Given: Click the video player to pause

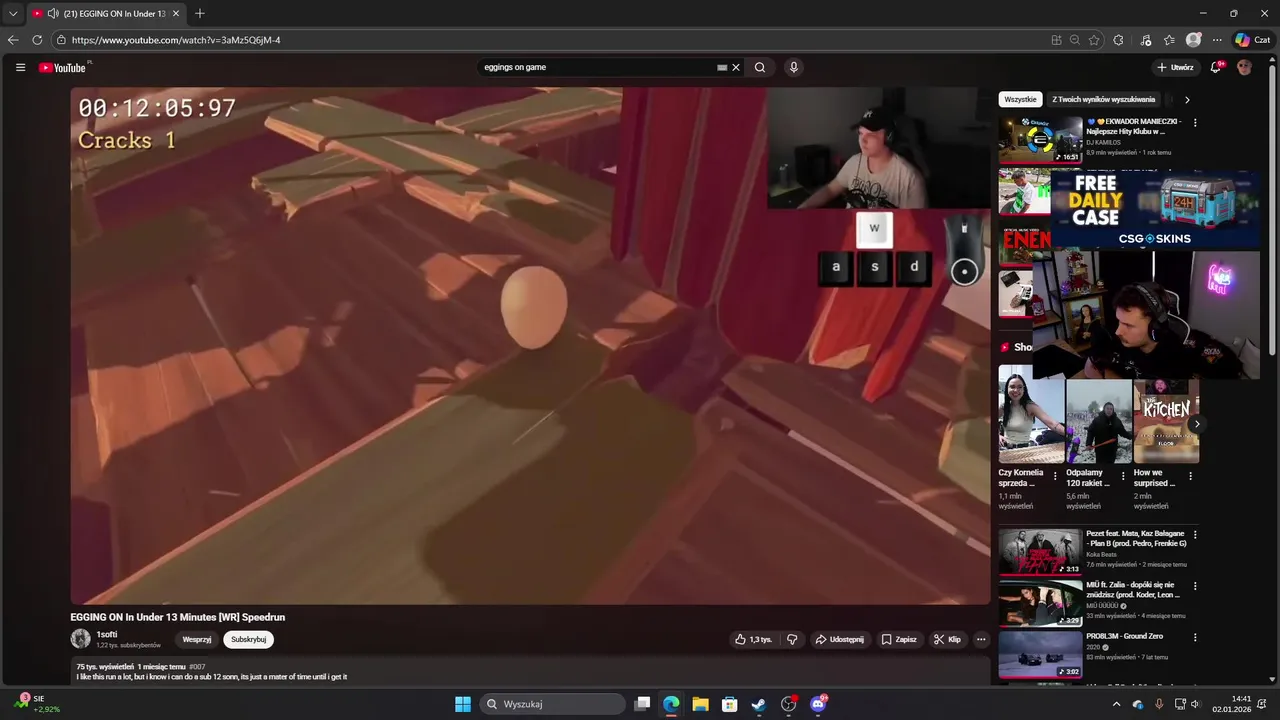Looking at the screenshot, I should click(x=530, y=345).
